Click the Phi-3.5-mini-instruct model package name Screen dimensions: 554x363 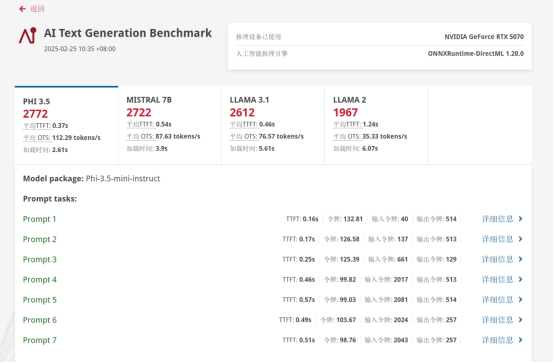(x=123, y=178)
